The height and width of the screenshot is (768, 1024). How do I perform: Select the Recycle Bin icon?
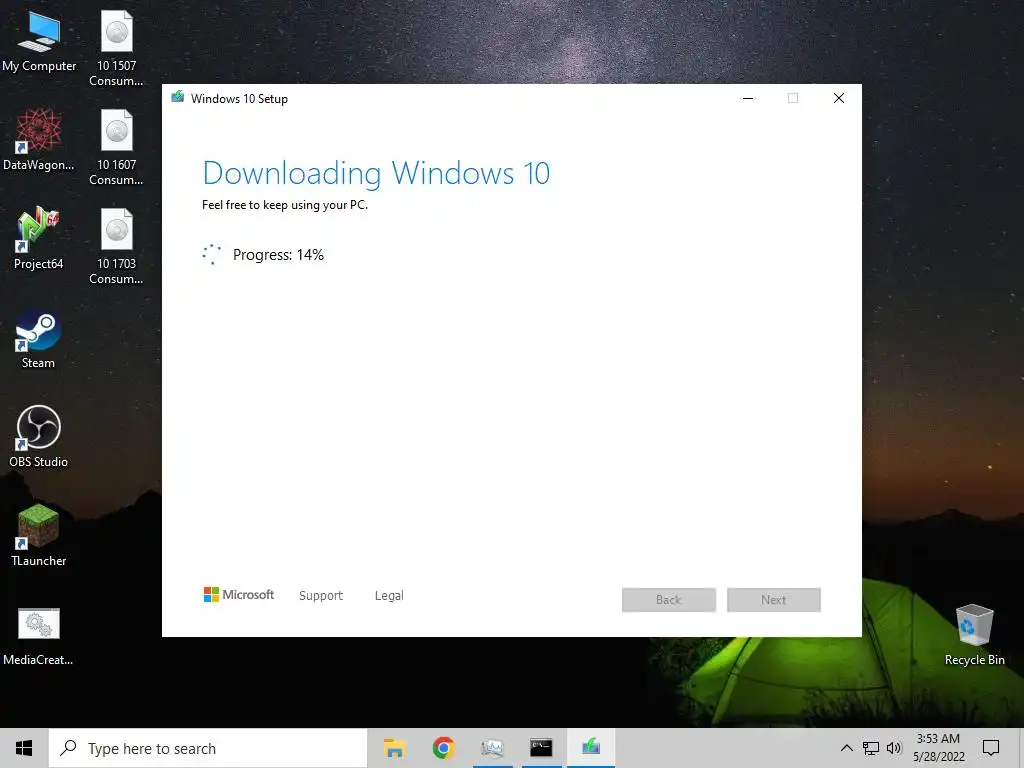(x=974, y=635)
